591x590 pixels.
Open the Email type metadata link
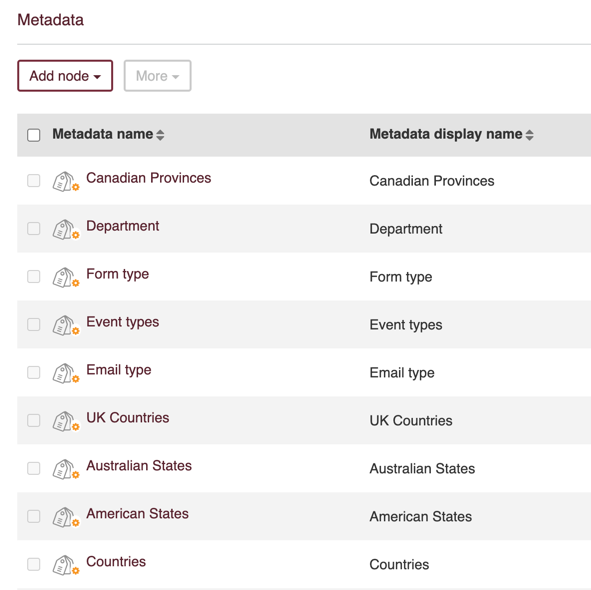click(119, 370)
